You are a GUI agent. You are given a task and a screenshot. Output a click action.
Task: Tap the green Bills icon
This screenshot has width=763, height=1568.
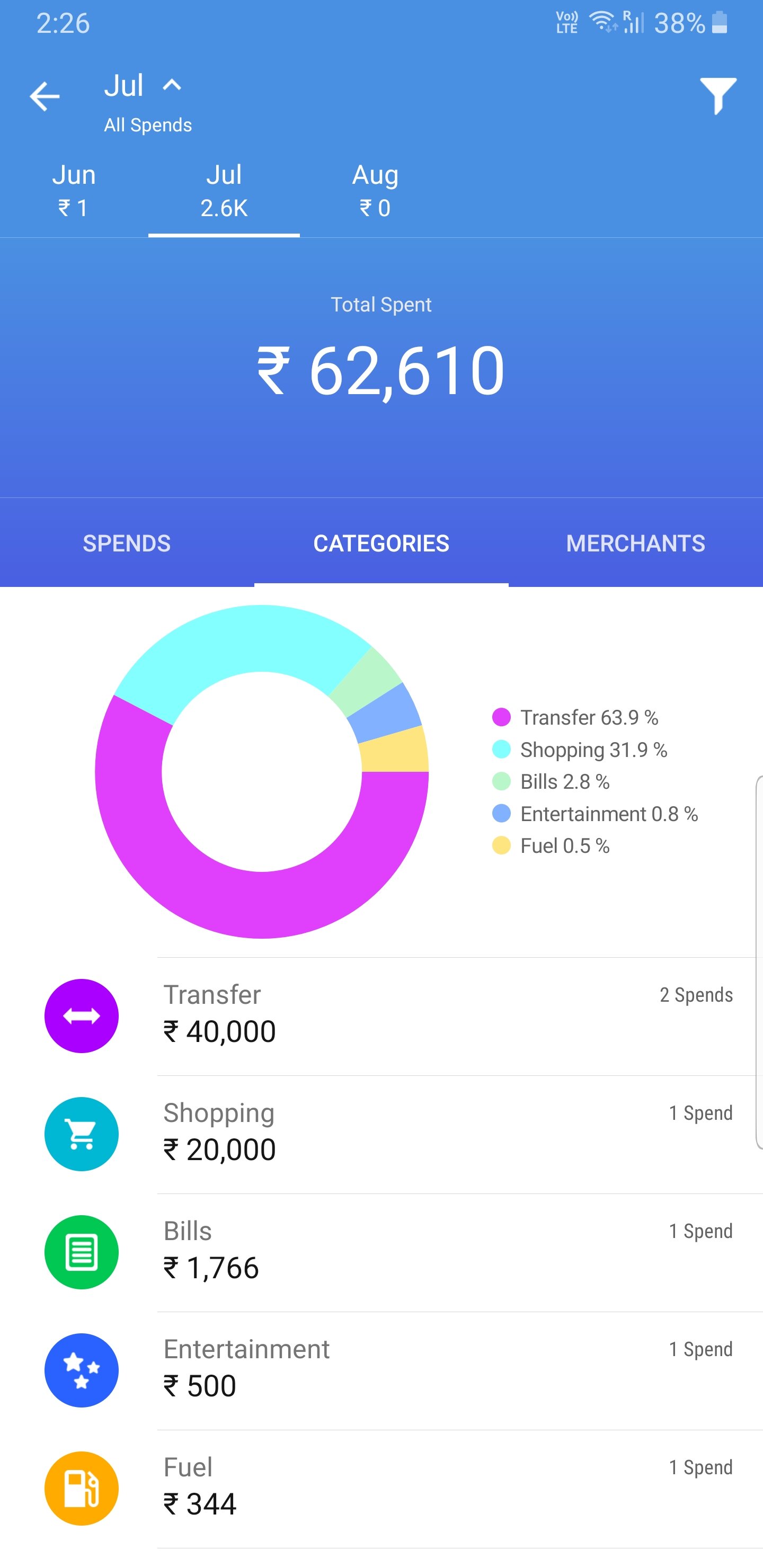coord(82,1251)
